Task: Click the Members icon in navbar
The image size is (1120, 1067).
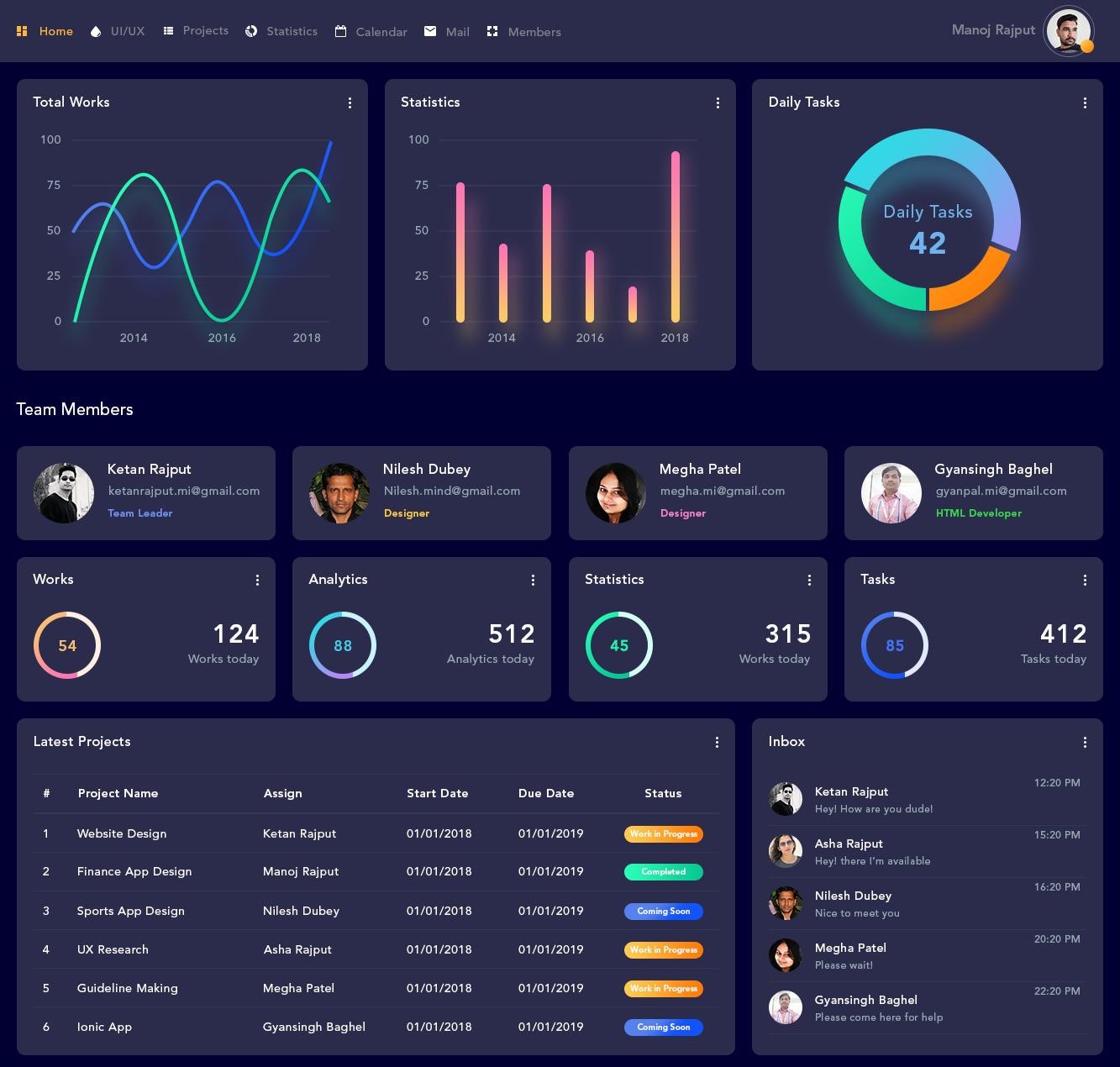Action: [492, 31]
